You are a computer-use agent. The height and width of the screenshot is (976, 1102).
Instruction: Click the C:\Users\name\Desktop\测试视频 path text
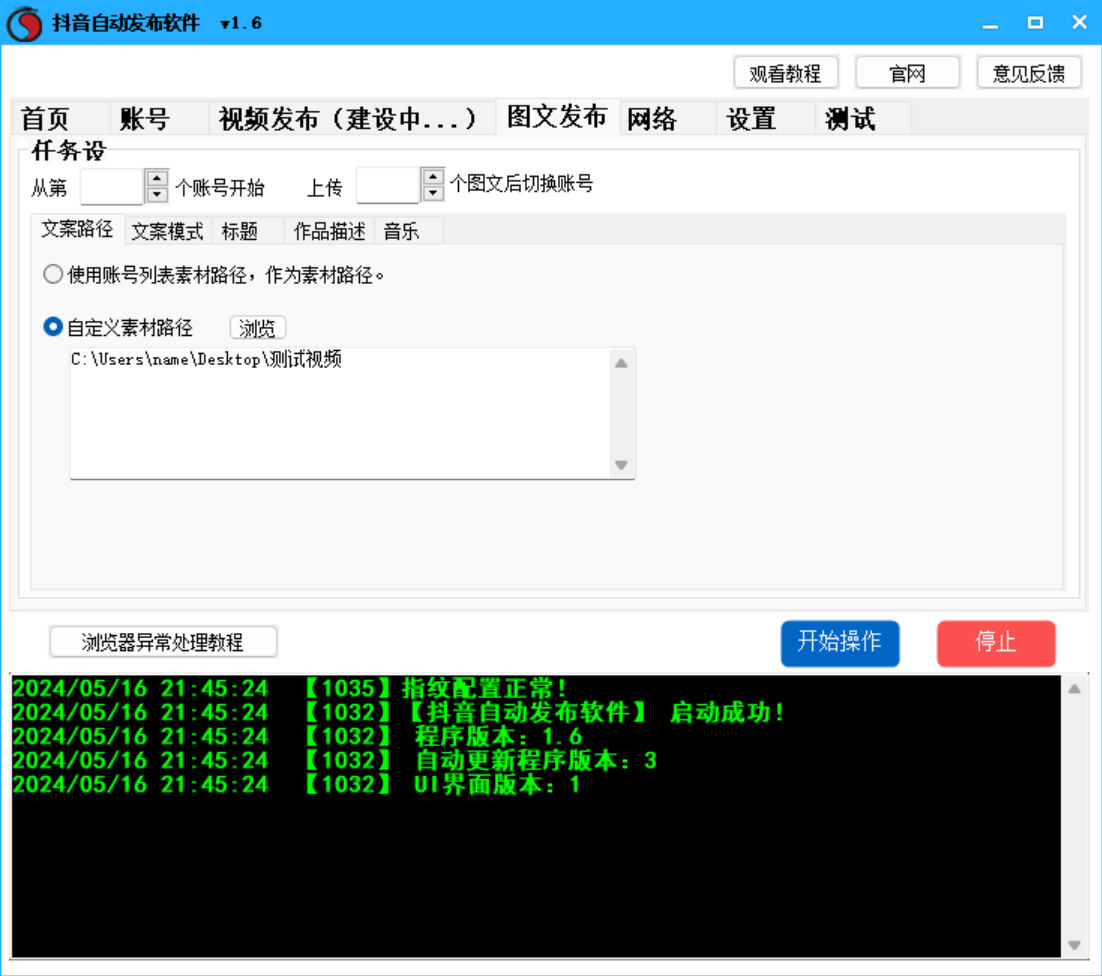coord(206,359)
